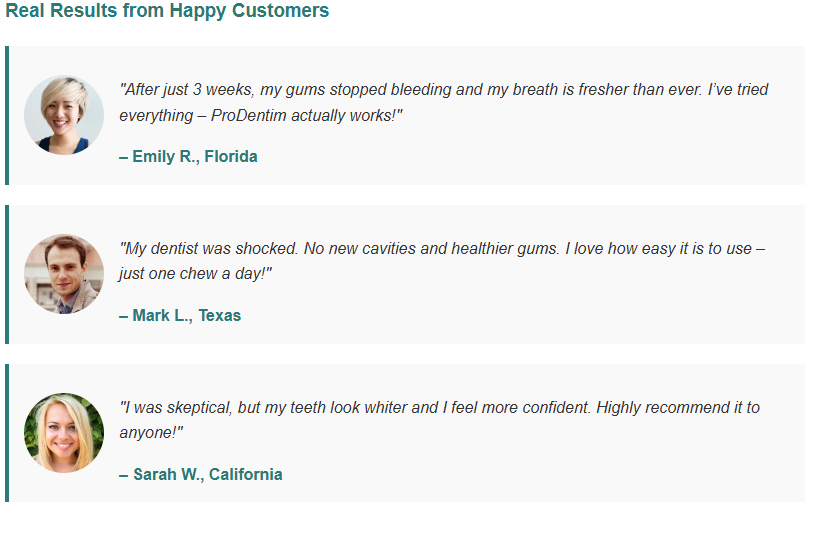Click teal accent bar beside Emily's testimonial

(7, 116)
